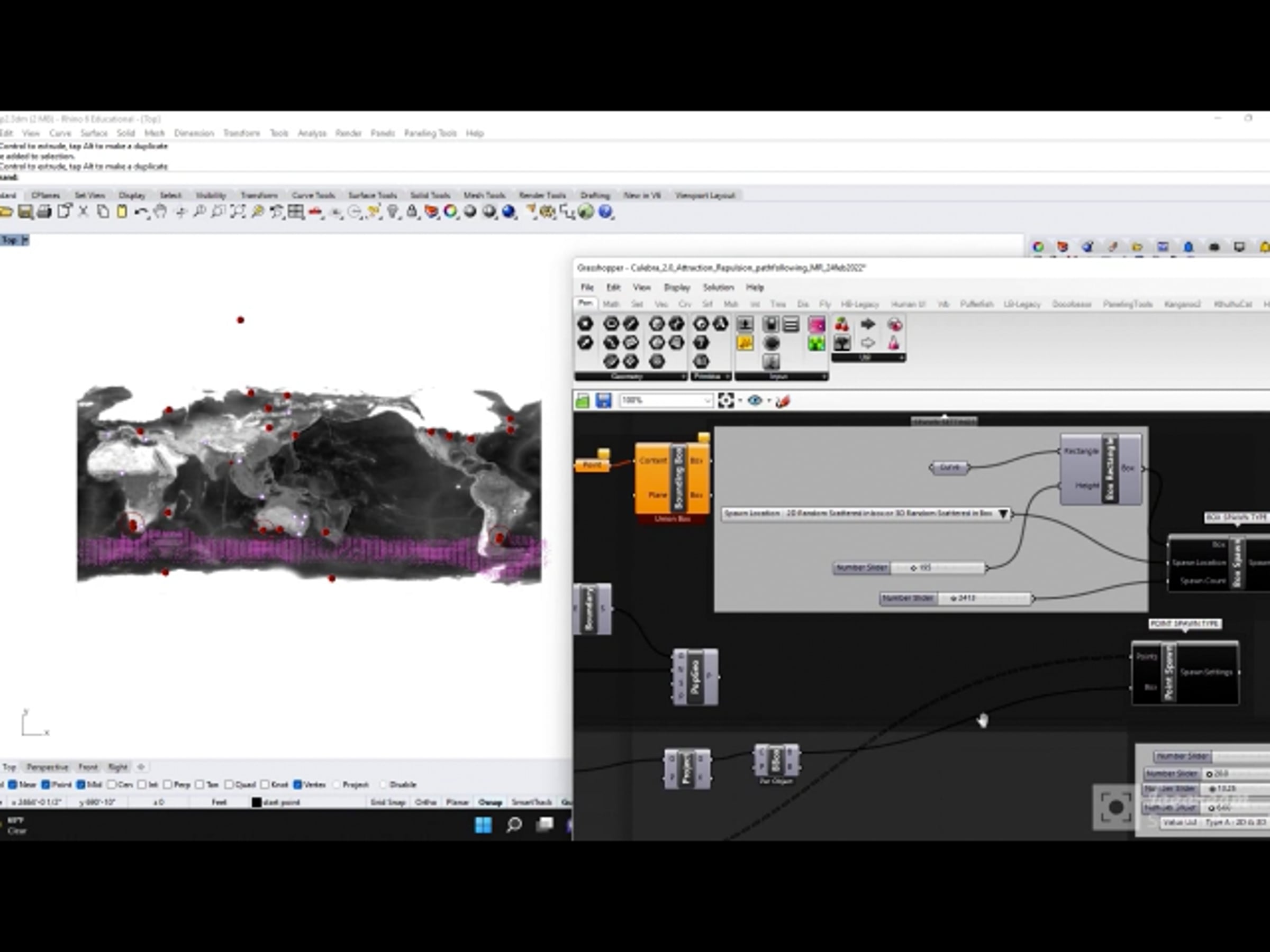Screen dimensions: 1270x952
Task: Switch to the Curve Tools toolbar tab
Action: [x=313, y=195]
